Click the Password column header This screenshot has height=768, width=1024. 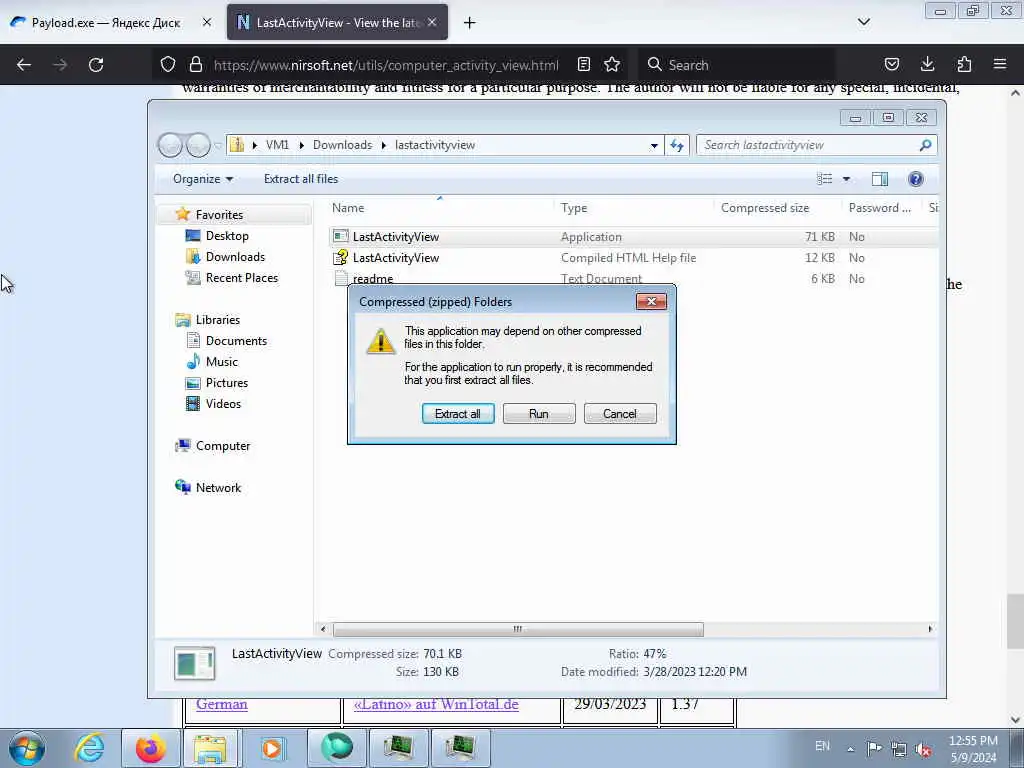(x=882, y=208)
